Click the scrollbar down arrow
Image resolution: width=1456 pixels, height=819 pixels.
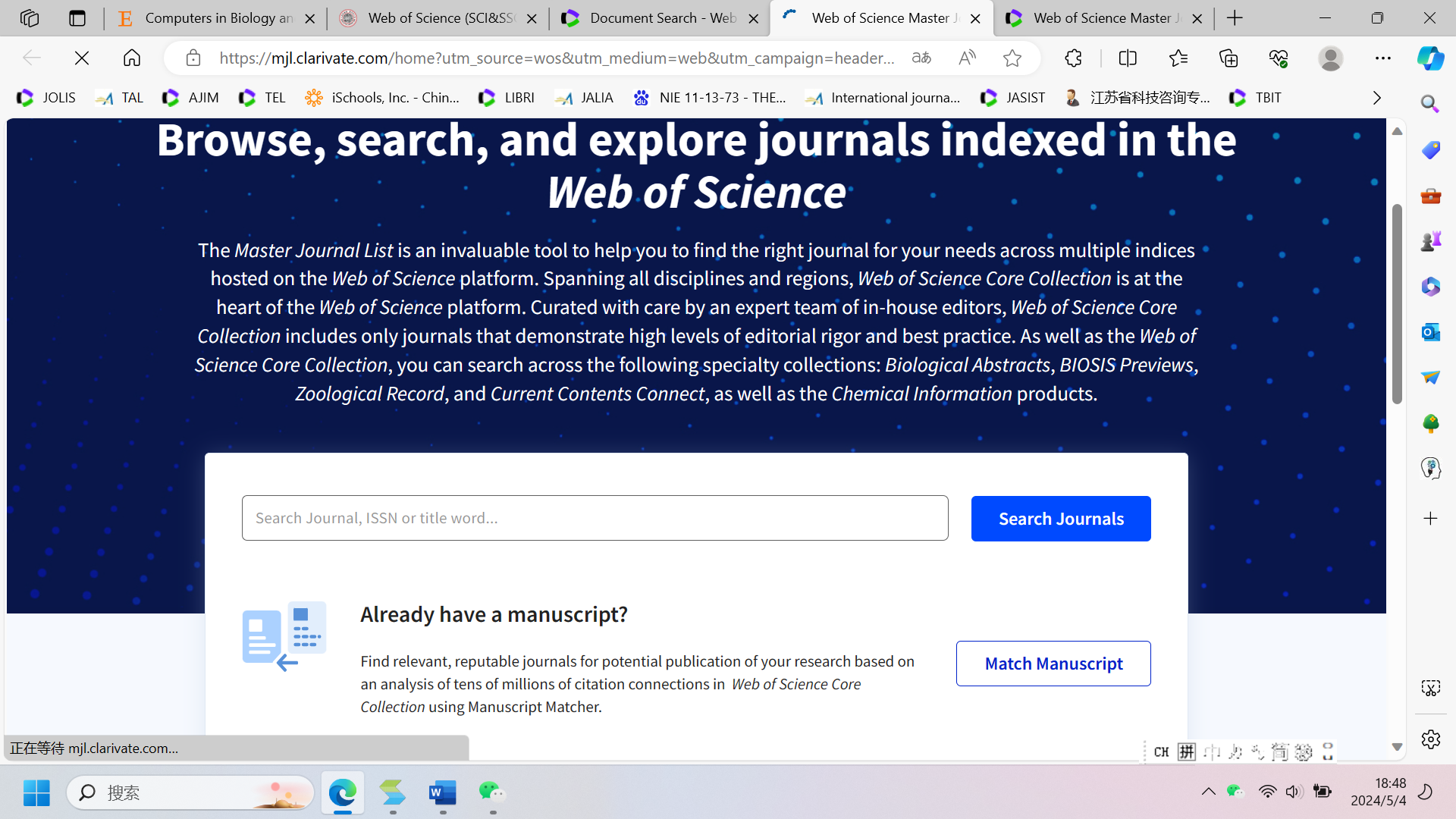(x=1397, y=748)
